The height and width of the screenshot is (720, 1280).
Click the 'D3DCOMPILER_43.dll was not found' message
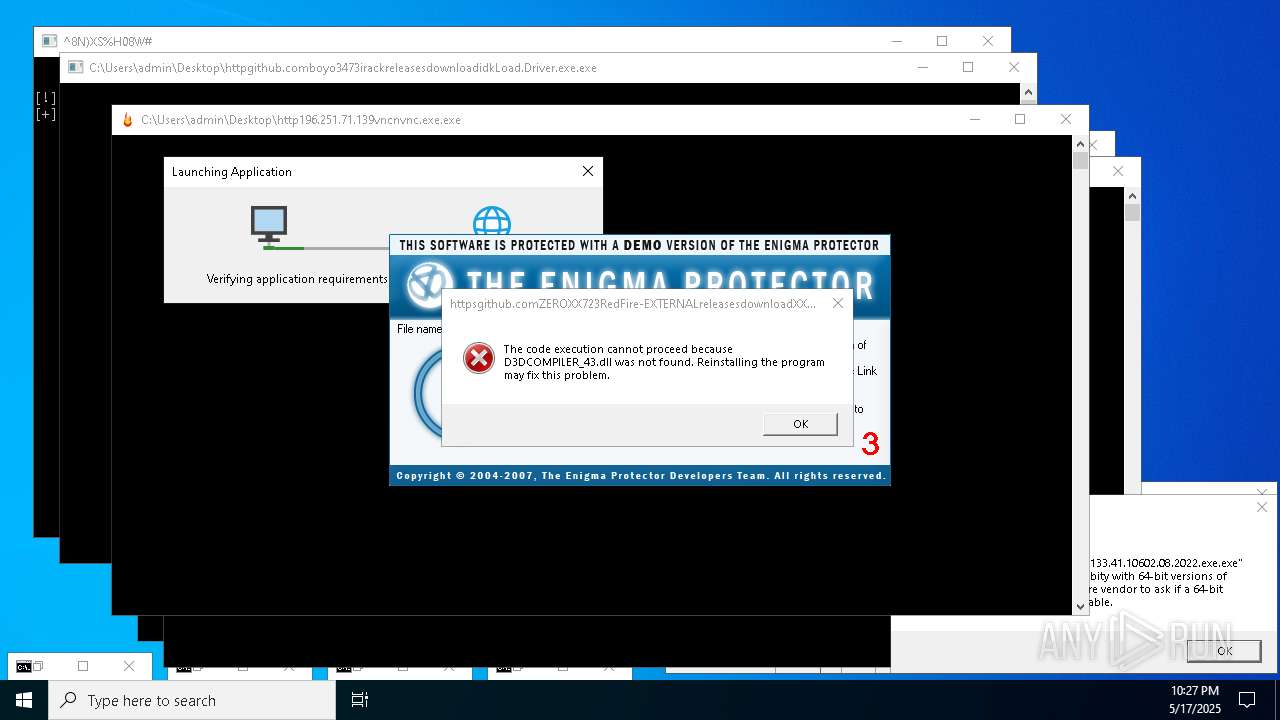tap(664, 362)
